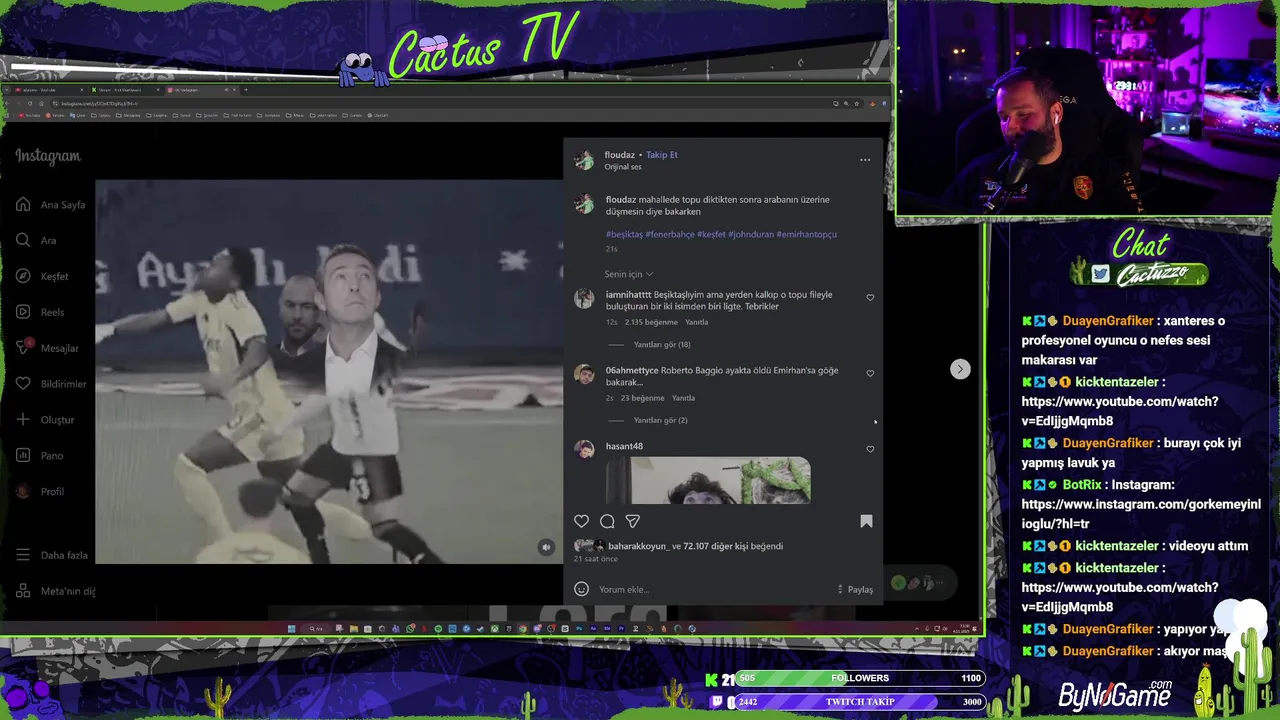
Task: Open 06ahmettyce commenter avatar
Action: pyautogui.click(x=584, y=374)
